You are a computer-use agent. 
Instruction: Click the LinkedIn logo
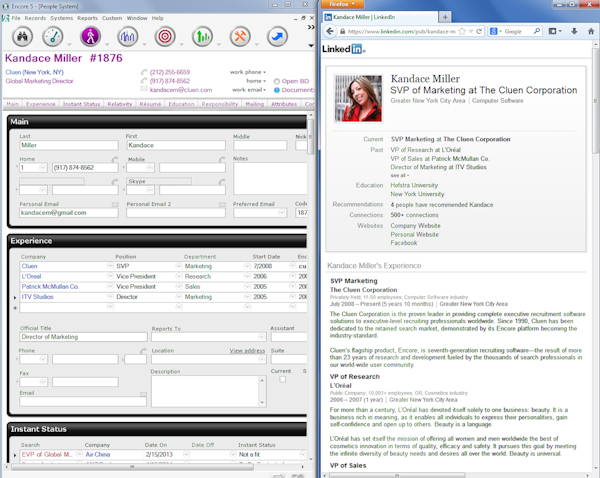click(x=343, y=49)
